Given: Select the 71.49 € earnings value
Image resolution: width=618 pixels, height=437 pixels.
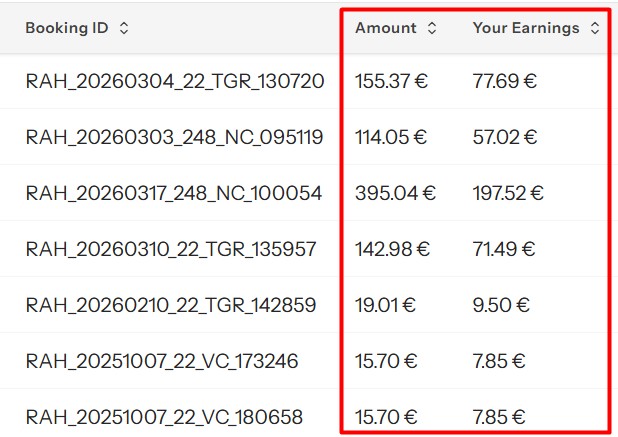Looking at the screenshot, I should [504, 249].
